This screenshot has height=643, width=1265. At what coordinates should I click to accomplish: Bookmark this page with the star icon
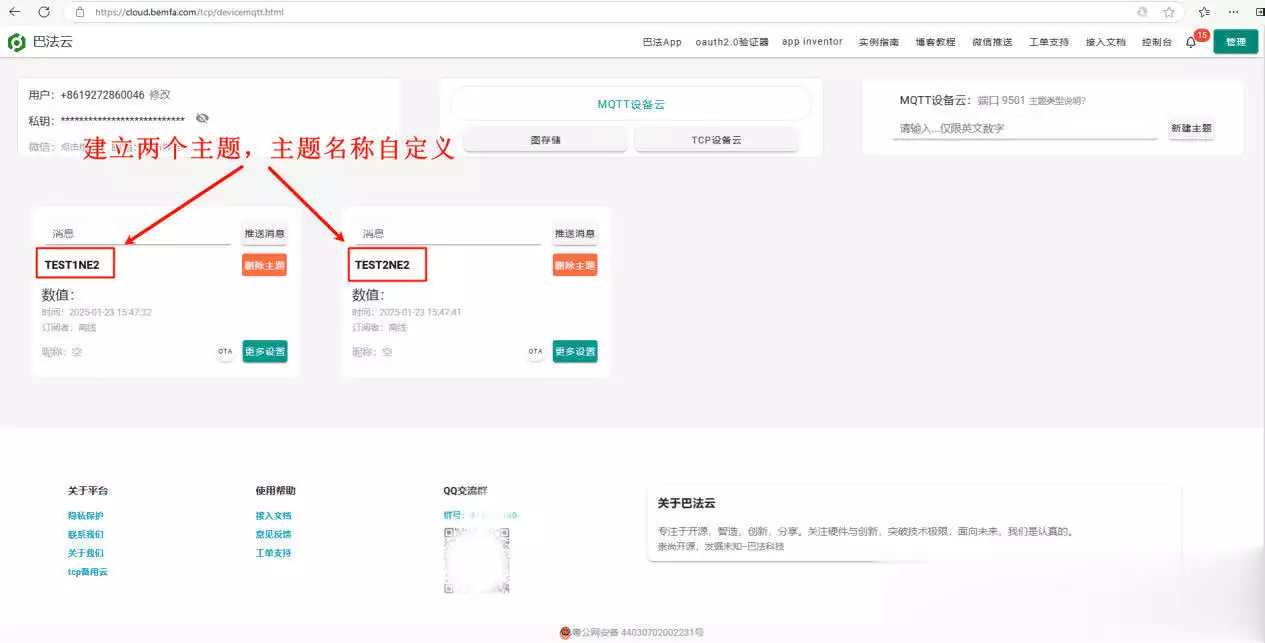pos(1168,12)
